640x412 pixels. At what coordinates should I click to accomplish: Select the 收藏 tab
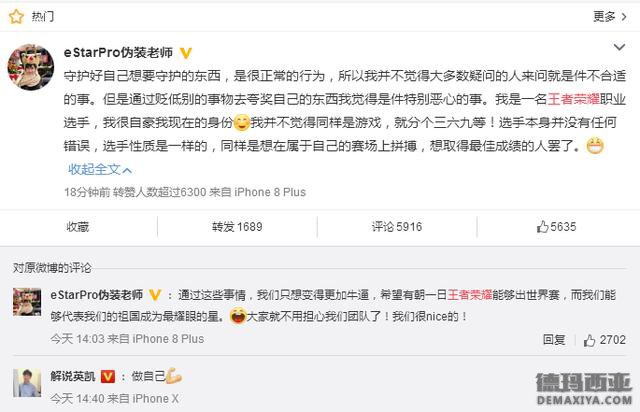pos(78,227)
